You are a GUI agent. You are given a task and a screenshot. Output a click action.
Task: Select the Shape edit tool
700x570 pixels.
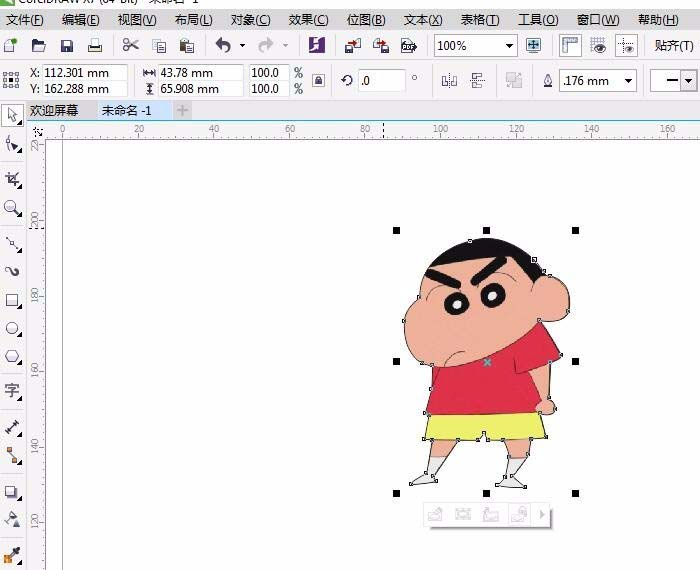[x=12, y=145]
